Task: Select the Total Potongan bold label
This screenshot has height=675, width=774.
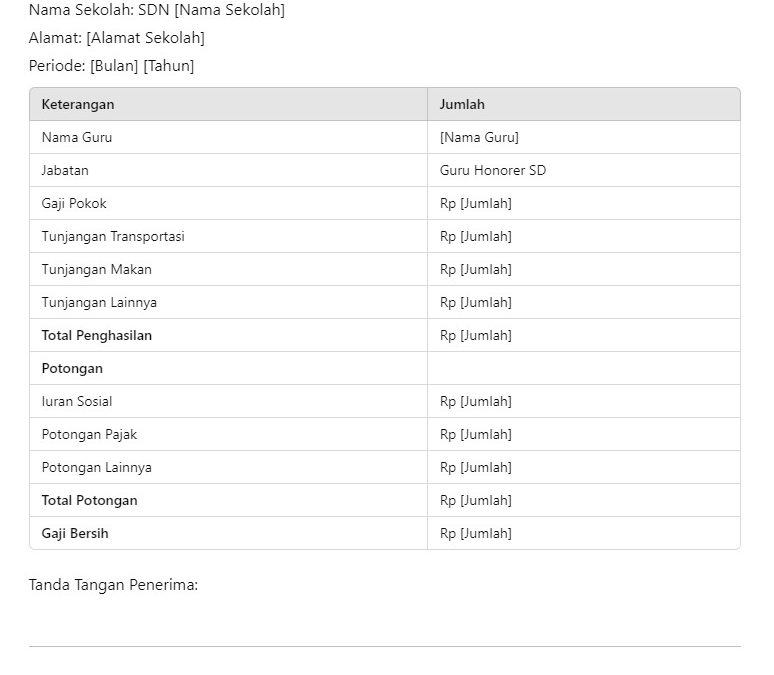Action: pyautogui.click(x=89, y=500)
